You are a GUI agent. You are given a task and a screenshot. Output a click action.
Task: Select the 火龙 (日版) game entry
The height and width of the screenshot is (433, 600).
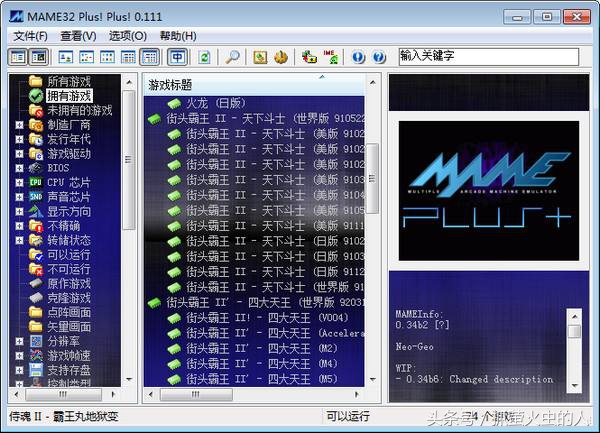tap(215, 103)
